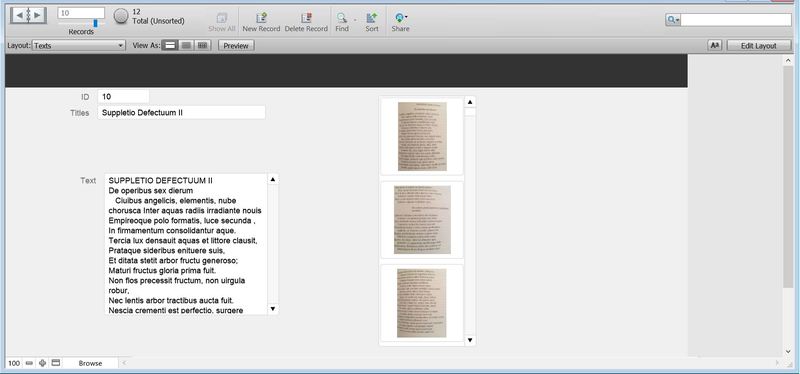Click the zoom in icon in status bar
800x374 pixels.
click(42, 363)
